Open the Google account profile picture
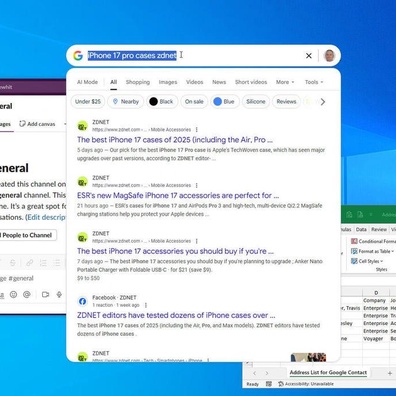 [329, 55]
